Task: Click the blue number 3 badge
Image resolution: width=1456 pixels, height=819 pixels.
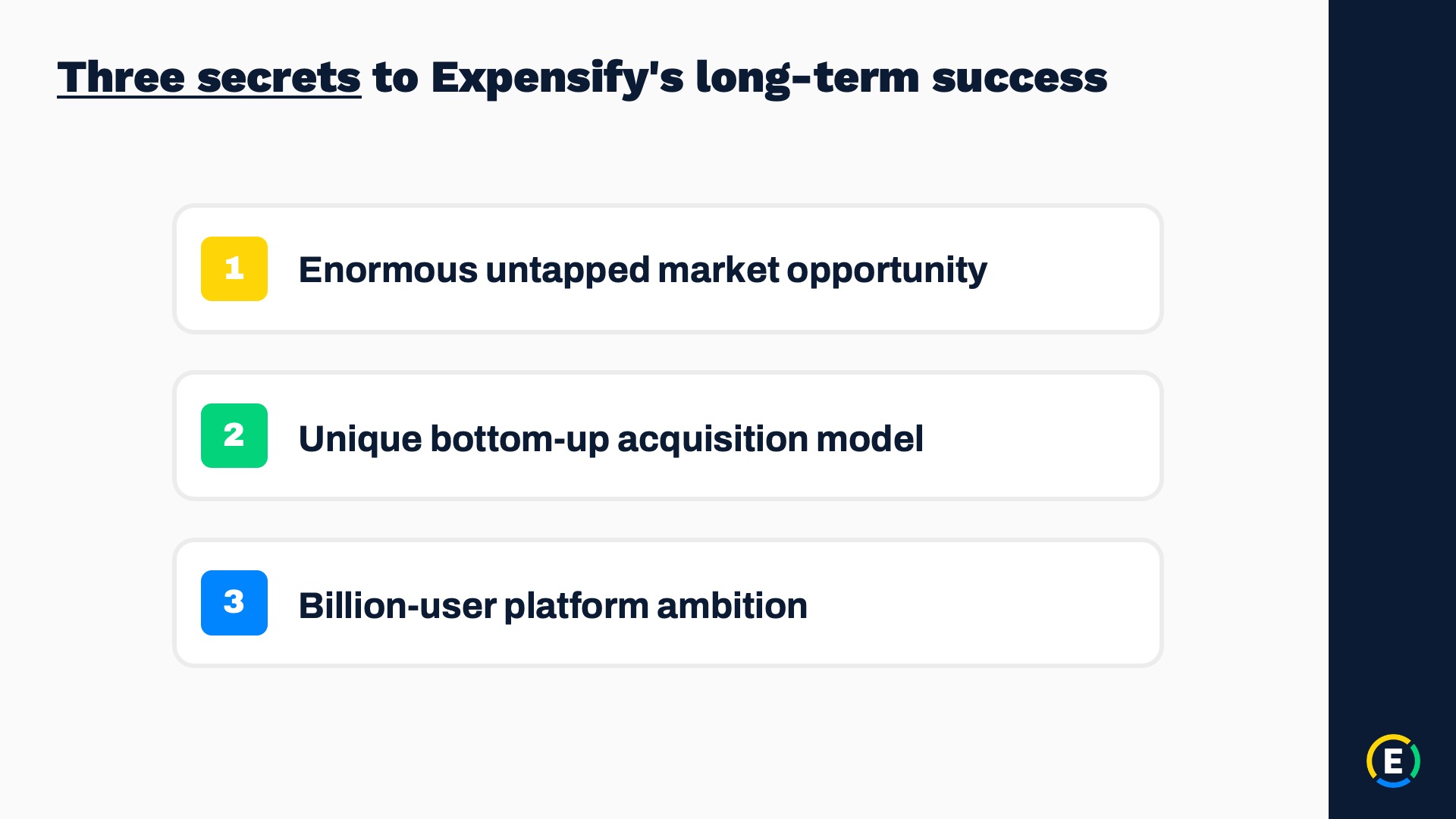Action: [234, 603]
